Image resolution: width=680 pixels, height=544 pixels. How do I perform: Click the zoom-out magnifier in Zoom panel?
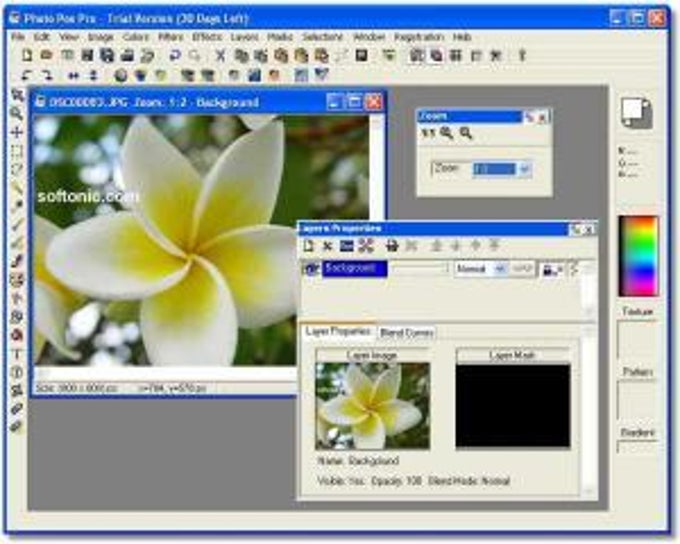[x=466, y=133]
